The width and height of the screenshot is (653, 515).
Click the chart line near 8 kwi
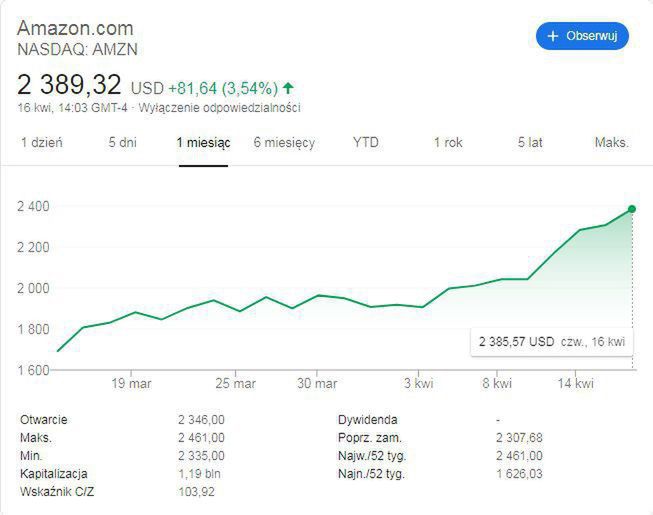497,282
